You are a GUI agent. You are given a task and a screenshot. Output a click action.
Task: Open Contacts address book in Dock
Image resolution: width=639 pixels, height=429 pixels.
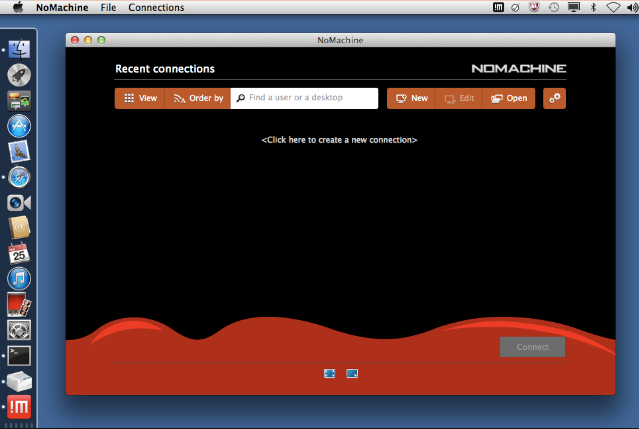[x=19, y=228]
